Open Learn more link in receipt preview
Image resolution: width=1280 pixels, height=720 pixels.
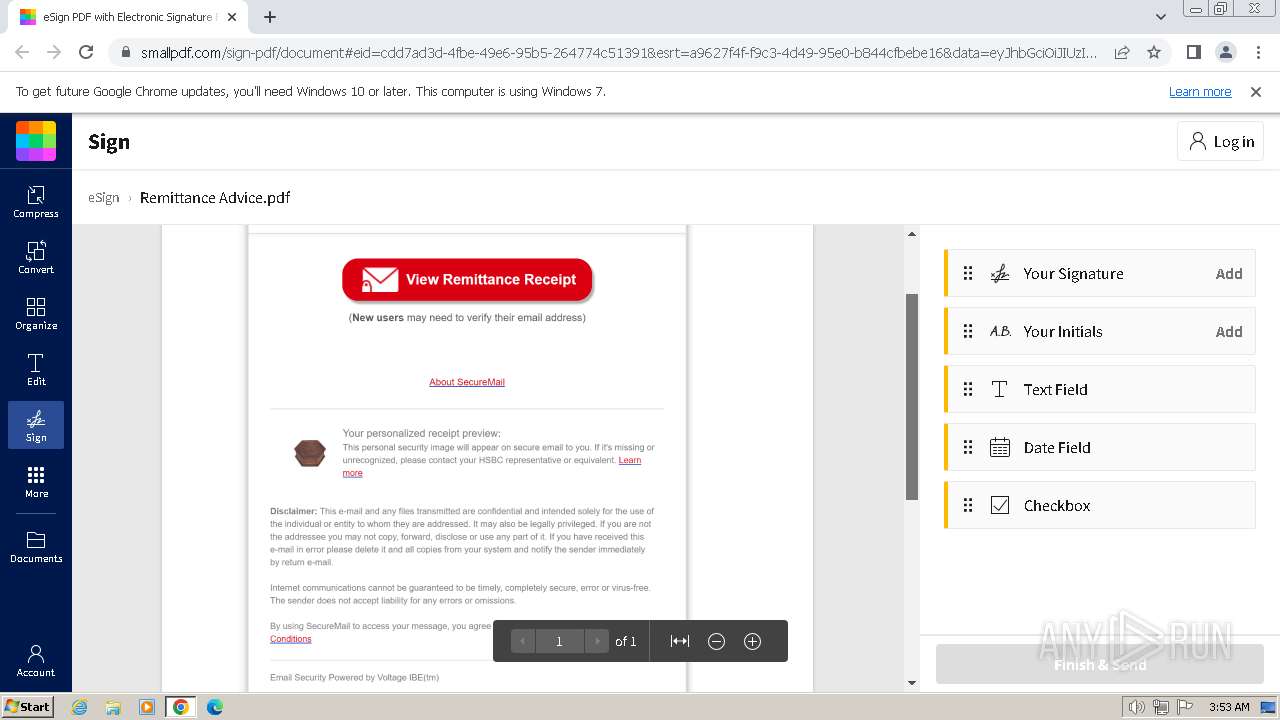630,460
